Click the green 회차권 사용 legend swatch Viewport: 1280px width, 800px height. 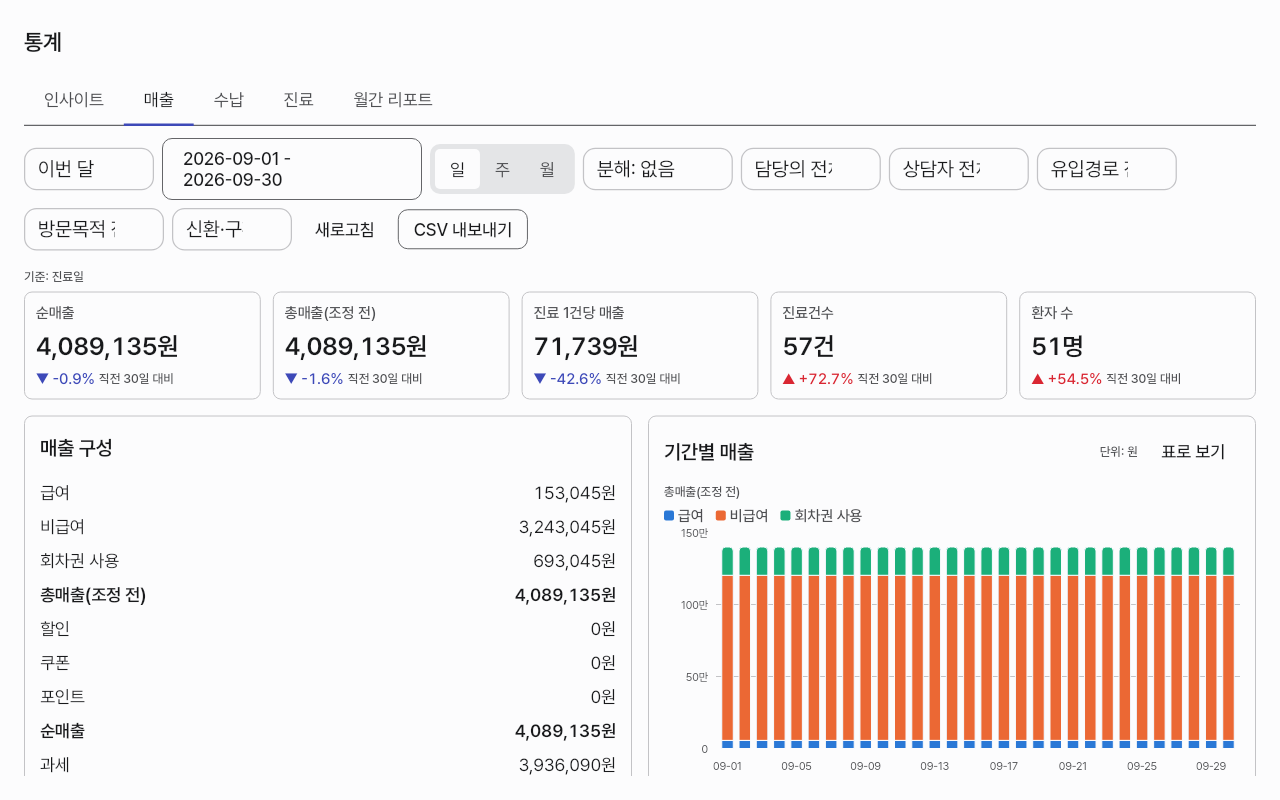pos(785,516)
